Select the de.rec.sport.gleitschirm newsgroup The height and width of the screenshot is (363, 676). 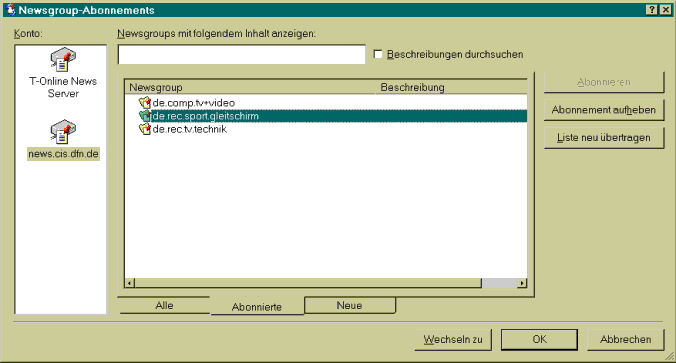206,116
